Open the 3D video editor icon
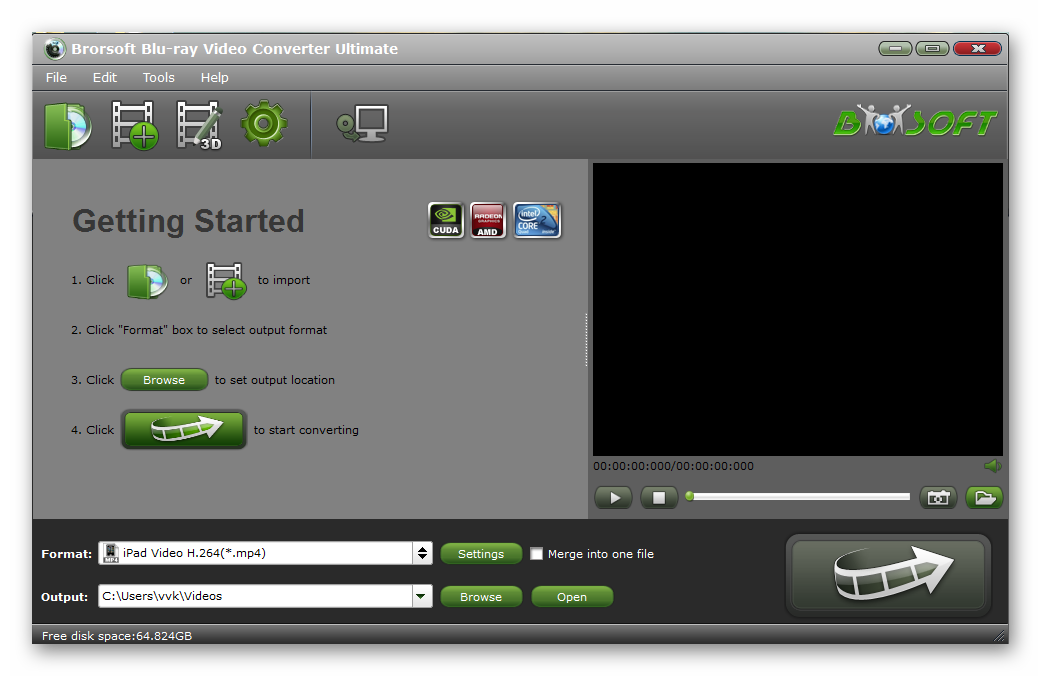 coord(199,126)
